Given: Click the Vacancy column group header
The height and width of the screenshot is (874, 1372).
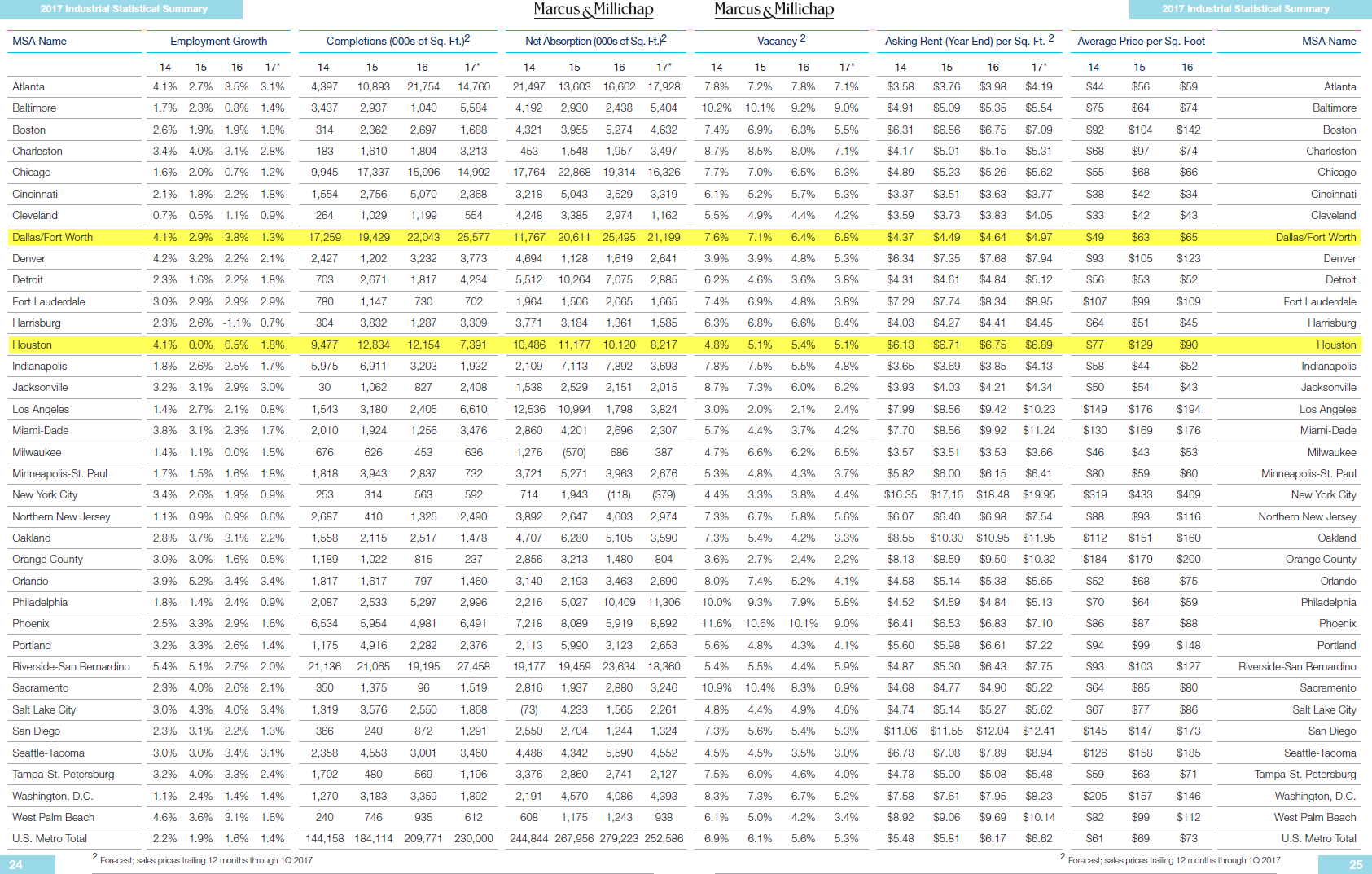Looking at the screenshot, I should [781, 41].
